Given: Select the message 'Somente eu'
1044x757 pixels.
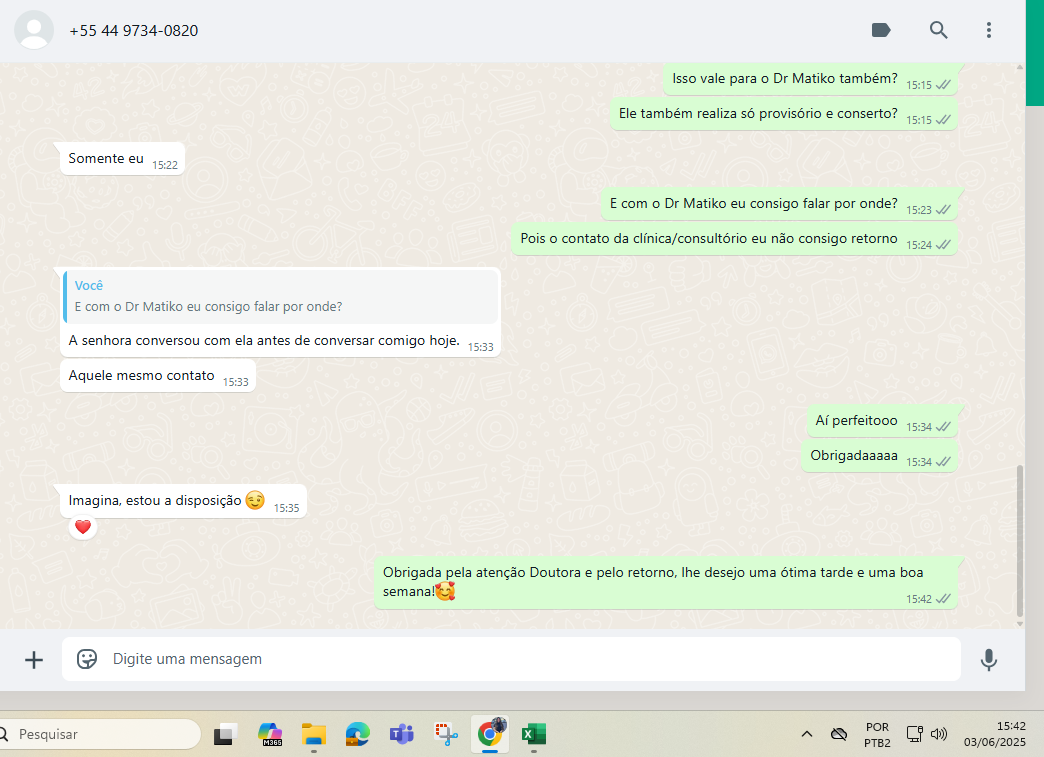Looking at the screenshot, I should 123,159.
